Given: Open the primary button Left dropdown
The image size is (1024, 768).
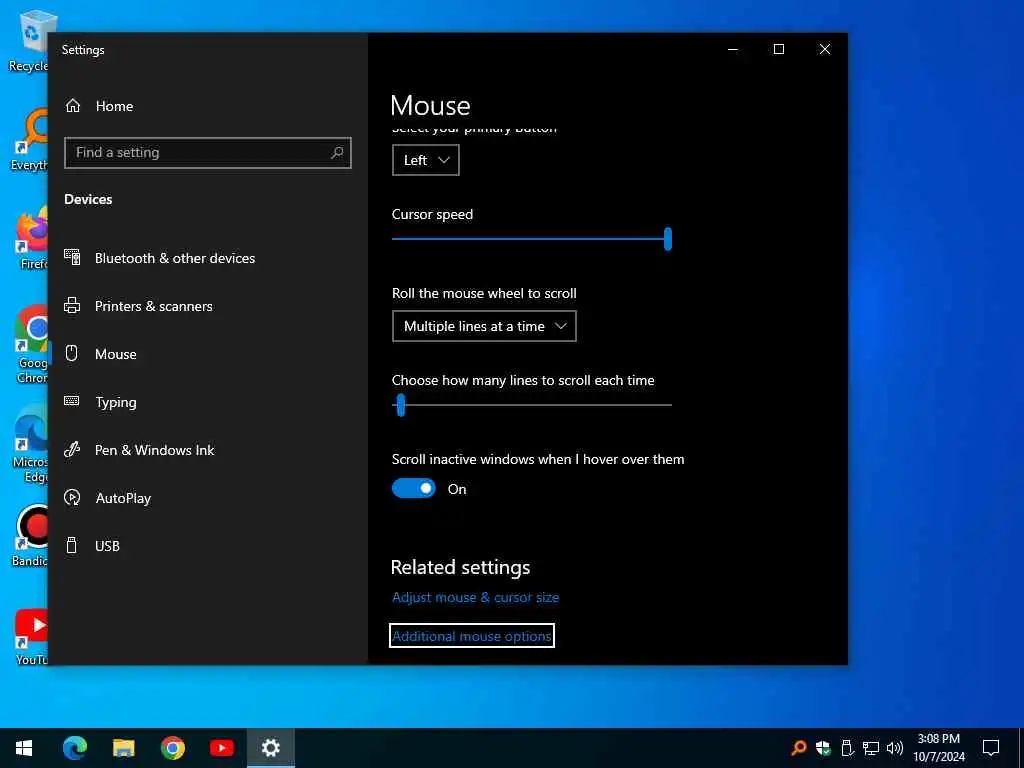Looking at the screenshot, I should point(425,160).
